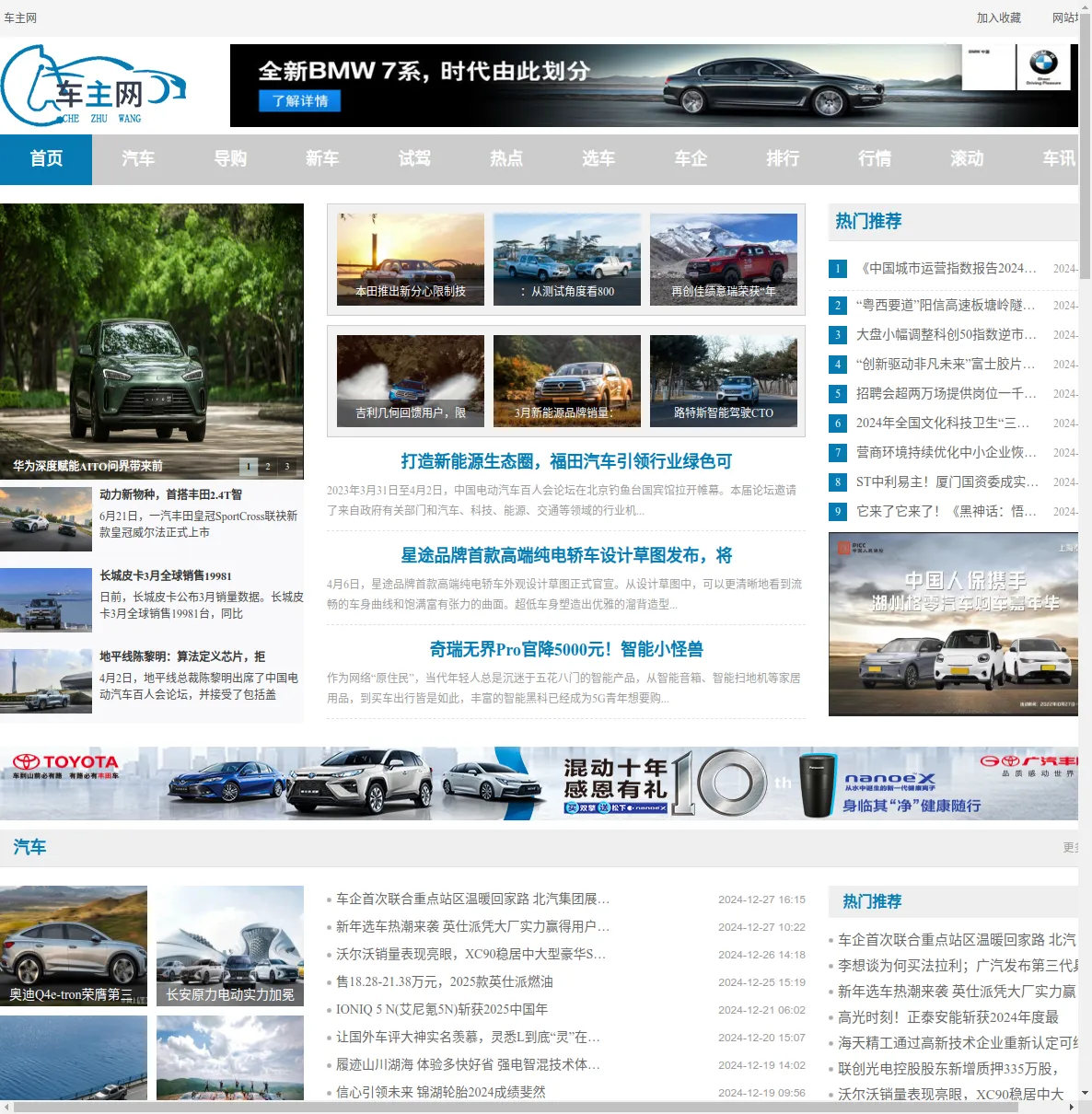Select 导购 in the navigation bar
Image resolution: width=1092 pixels, height=1114 pixels.
(230, 159)
